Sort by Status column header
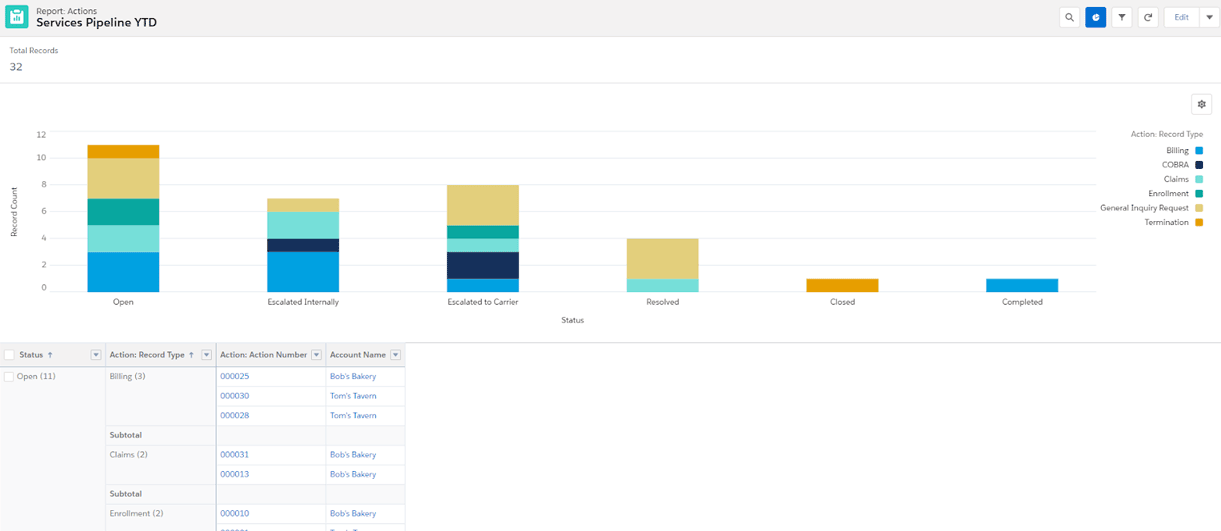This screenshot has height=531, width=1221. tap(31, 355)
